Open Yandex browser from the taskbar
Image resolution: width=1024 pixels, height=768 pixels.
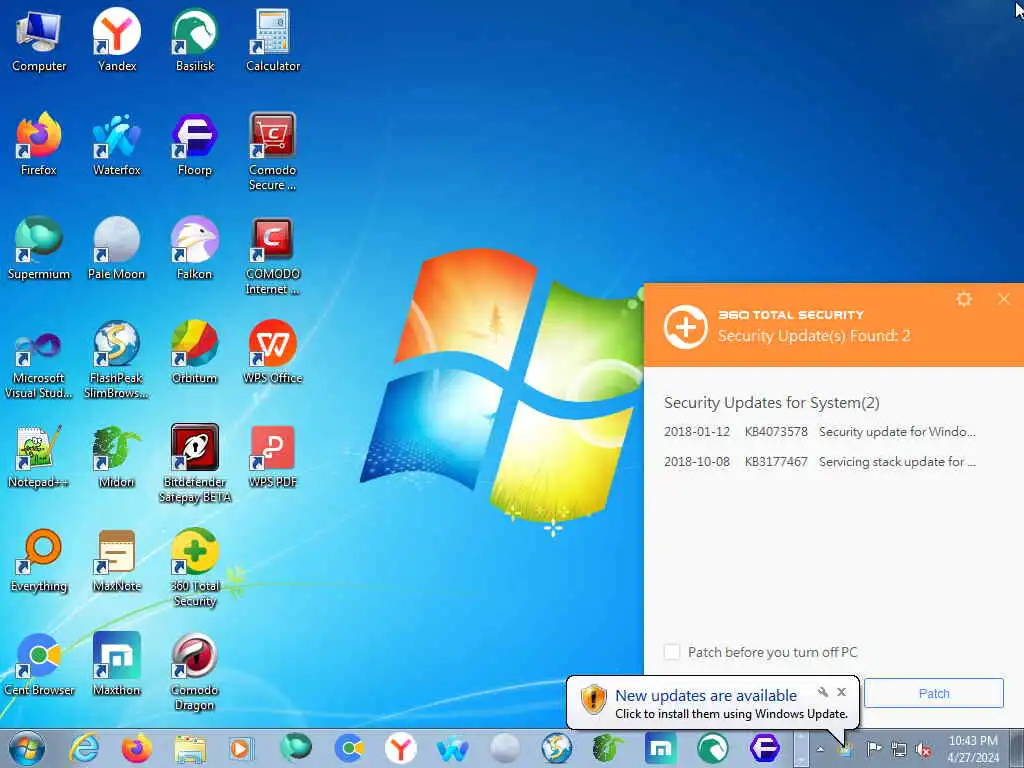(401, 748)
